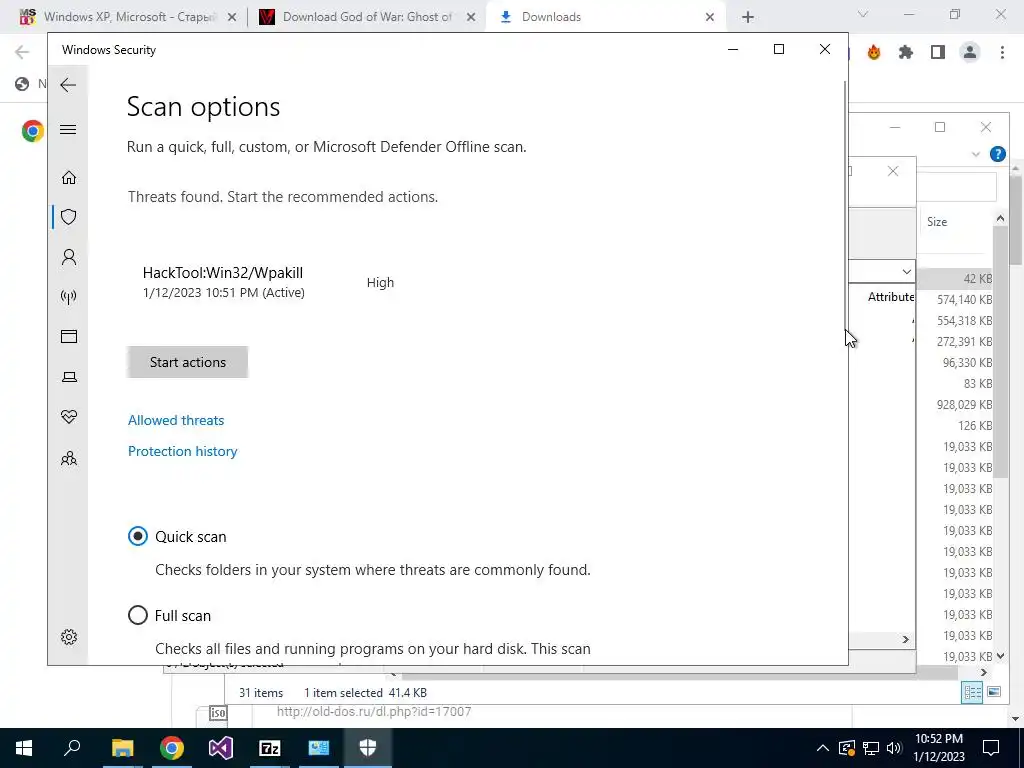This screenshot has height=768, width=1024.
Task: Select the 928,029 KB file row
Action: (x=954, y=405)
